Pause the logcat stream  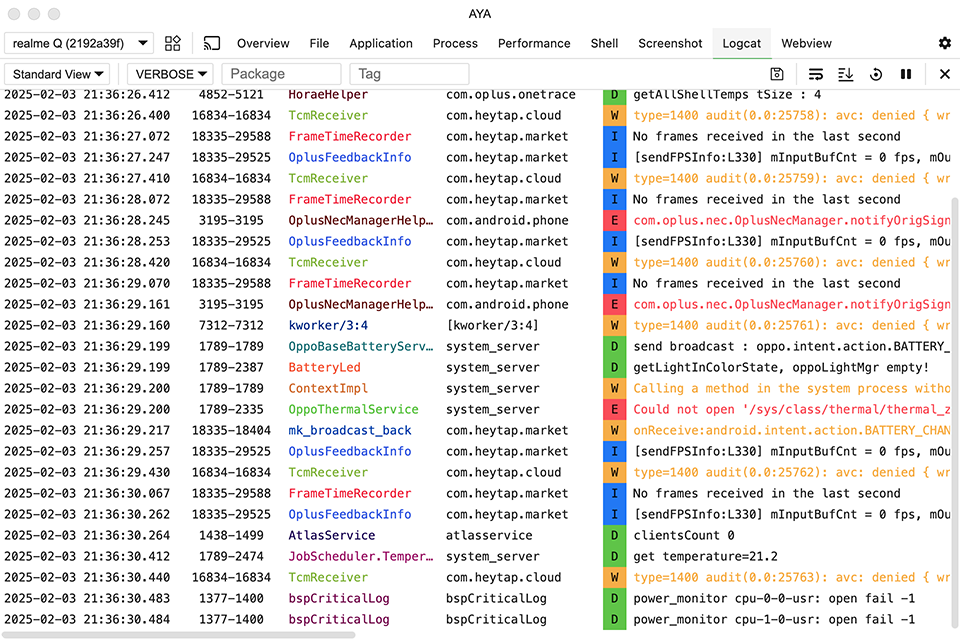906,74
